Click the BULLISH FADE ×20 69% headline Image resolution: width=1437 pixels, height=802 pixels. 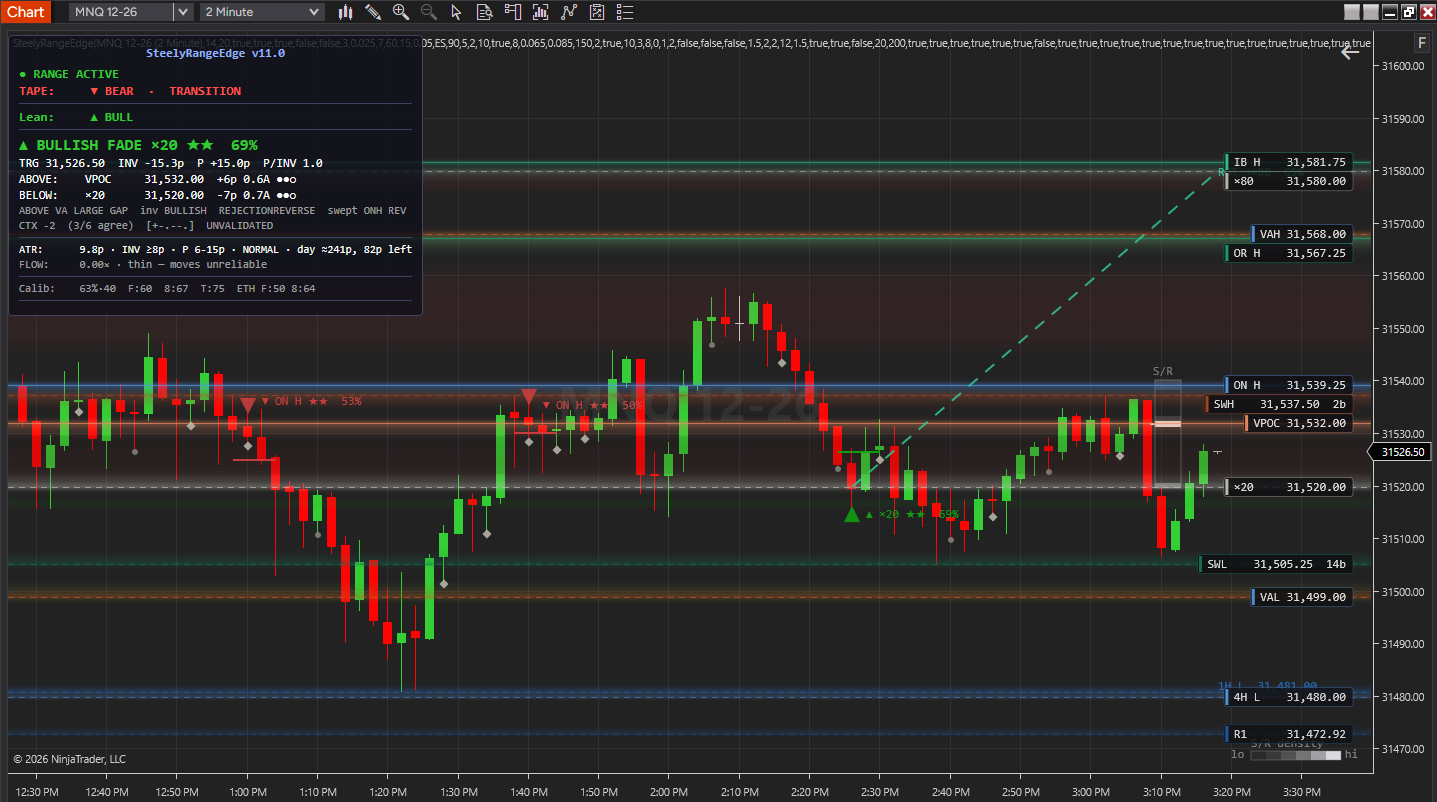[x=138, y=145]
